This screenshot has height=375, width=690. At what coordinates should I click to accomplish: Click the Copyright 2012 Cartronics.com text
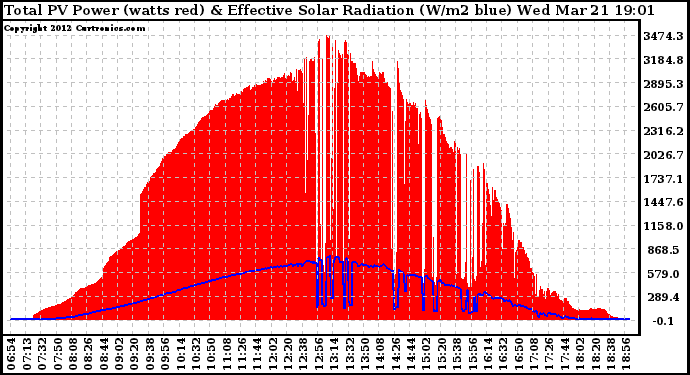pos(74,28)
